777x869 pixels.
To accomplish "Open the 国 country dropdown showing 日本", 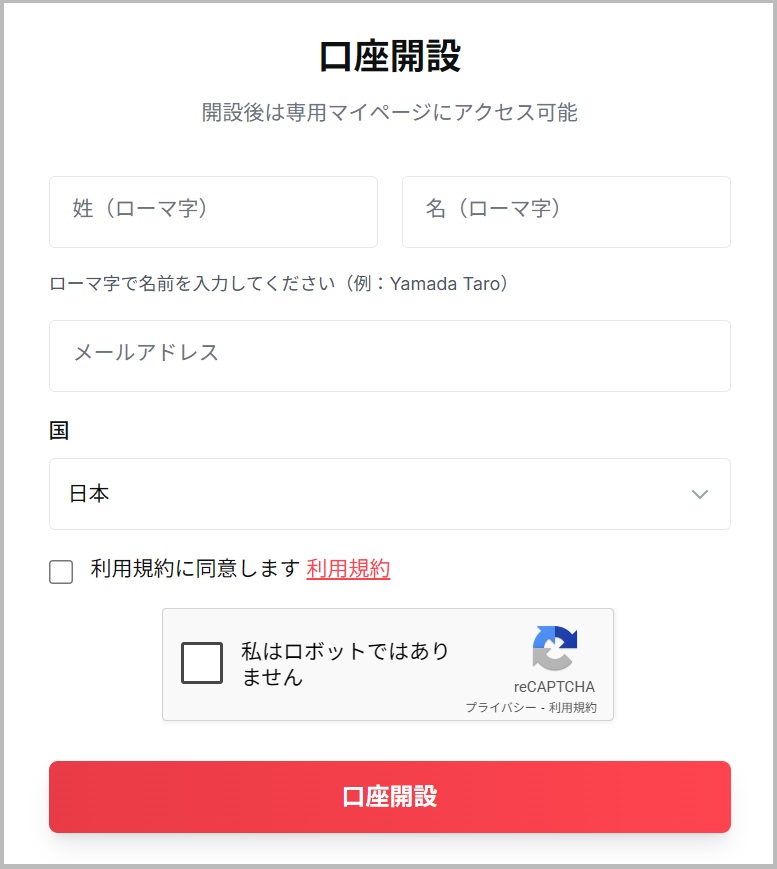I will click(389, 494).
